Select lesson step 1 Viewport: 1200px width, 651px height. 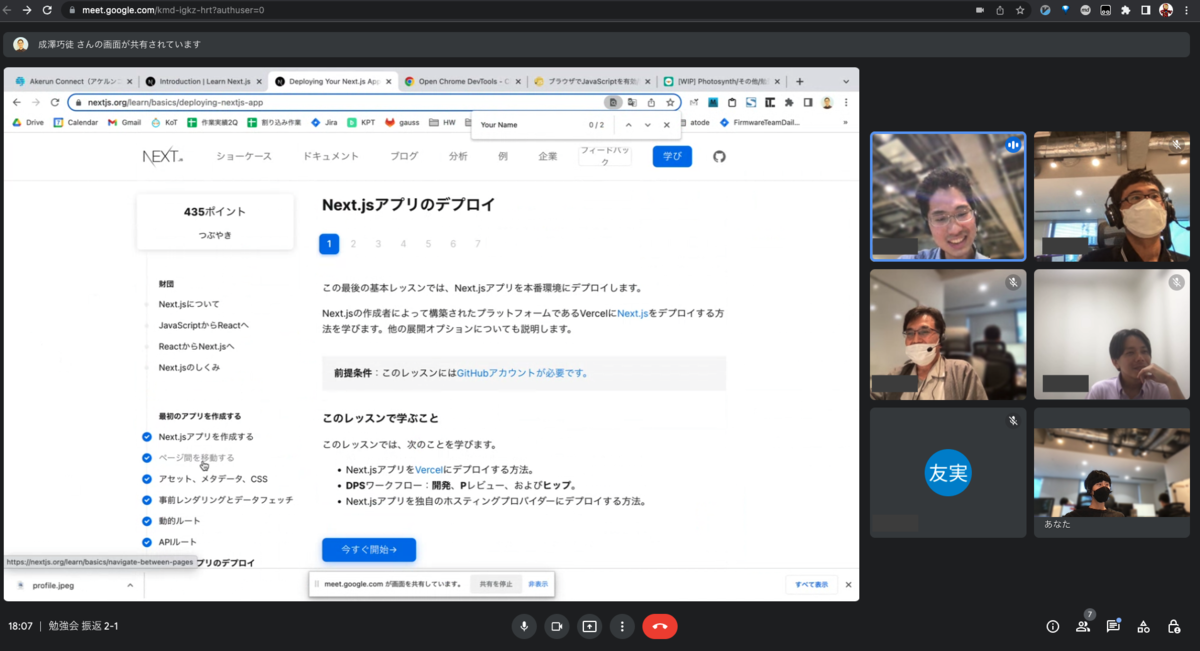click(x=329, y=244)
